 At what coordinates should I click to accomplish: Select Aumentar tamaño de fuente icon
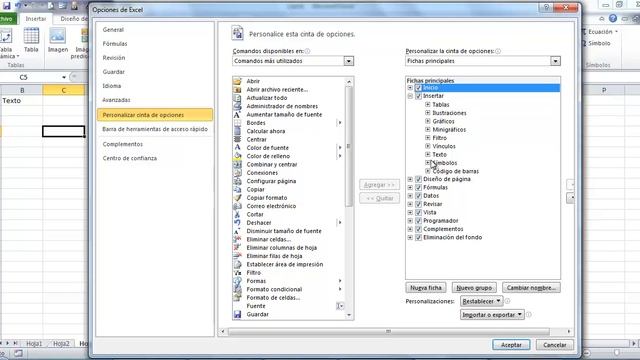(237, 114)
